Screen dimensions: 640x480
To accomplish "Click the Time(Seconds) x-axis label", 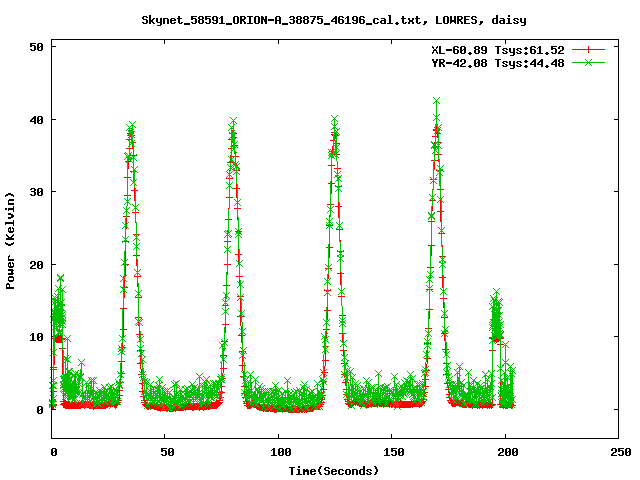I will (334, 471).
